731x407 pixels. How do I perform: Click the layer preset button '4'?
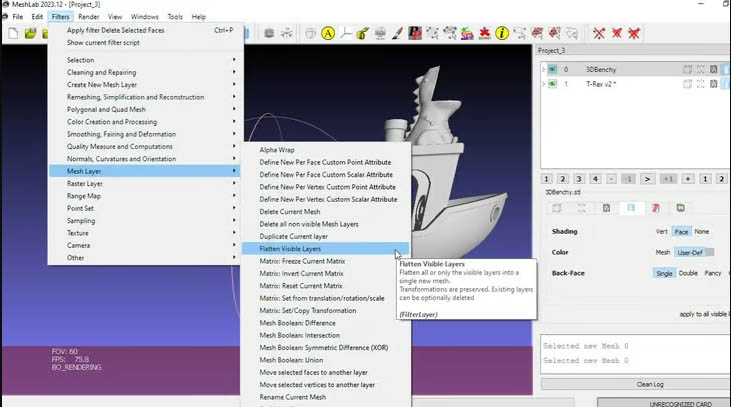595,178
